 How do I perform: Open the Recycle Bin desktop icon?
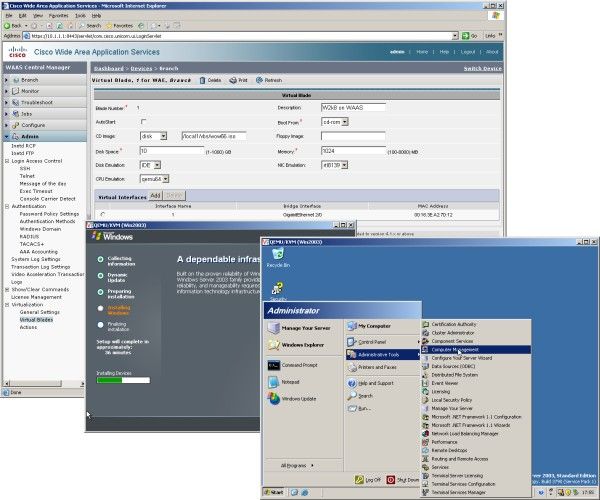(x=278, y=254)
